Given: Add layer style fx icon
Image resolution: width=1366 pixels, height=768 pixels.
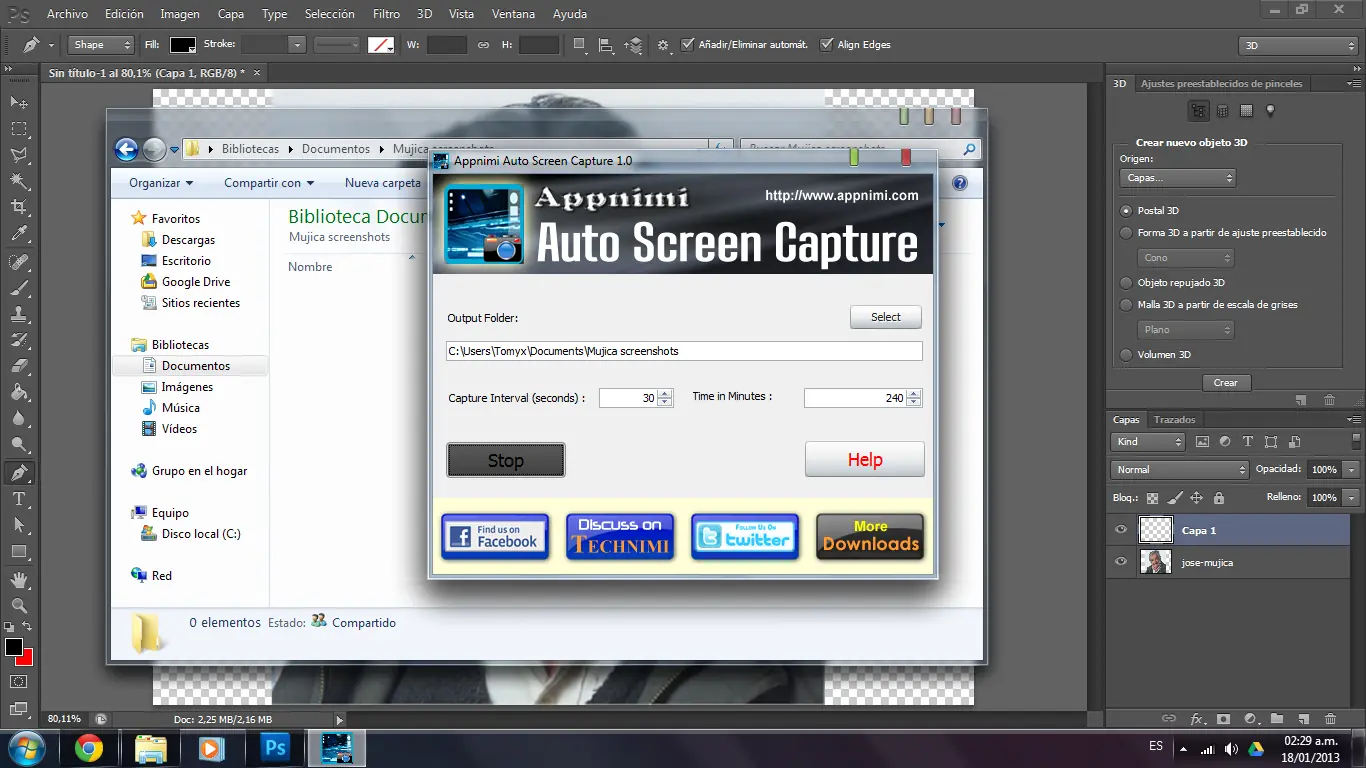Looking at the screenshot, I should tap(1197, 719).
